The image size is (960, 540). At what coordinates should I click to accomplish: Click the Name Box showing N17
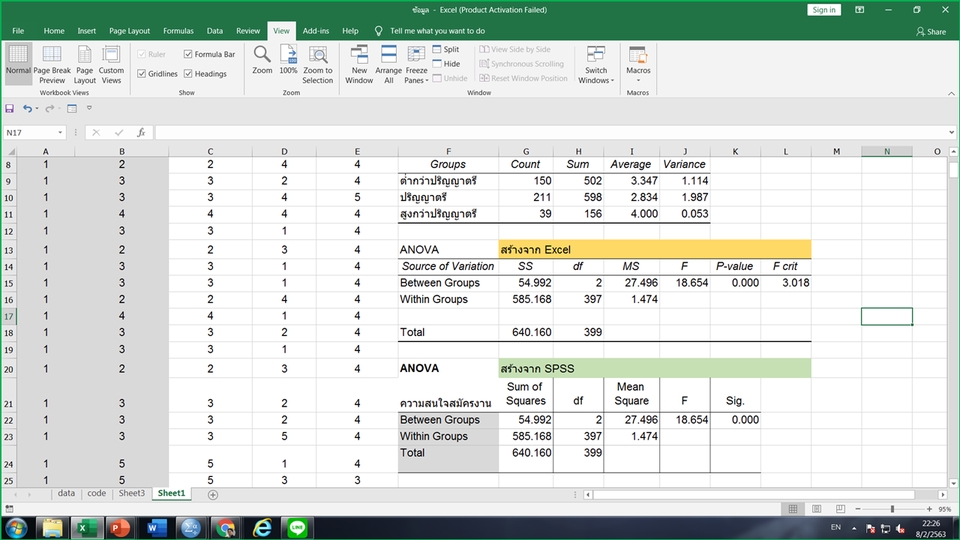pyautogui.click(x=30, y=132)
